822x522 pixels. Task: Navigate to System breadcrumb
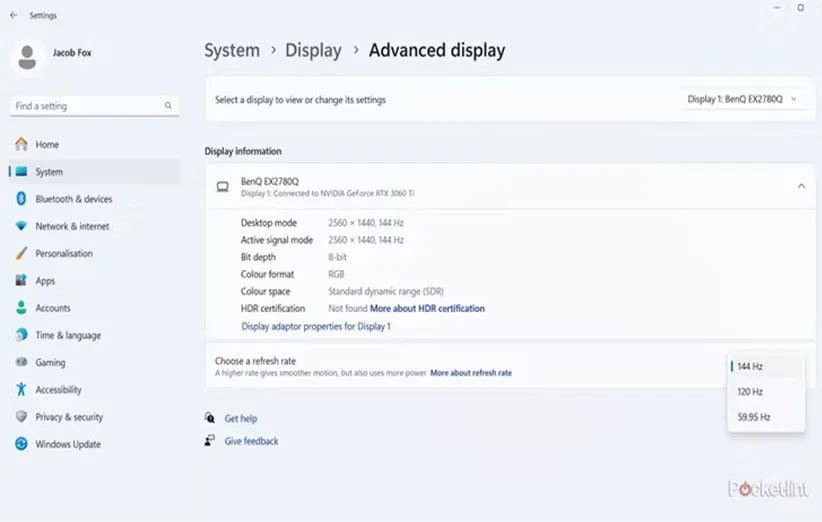point(231,50)
